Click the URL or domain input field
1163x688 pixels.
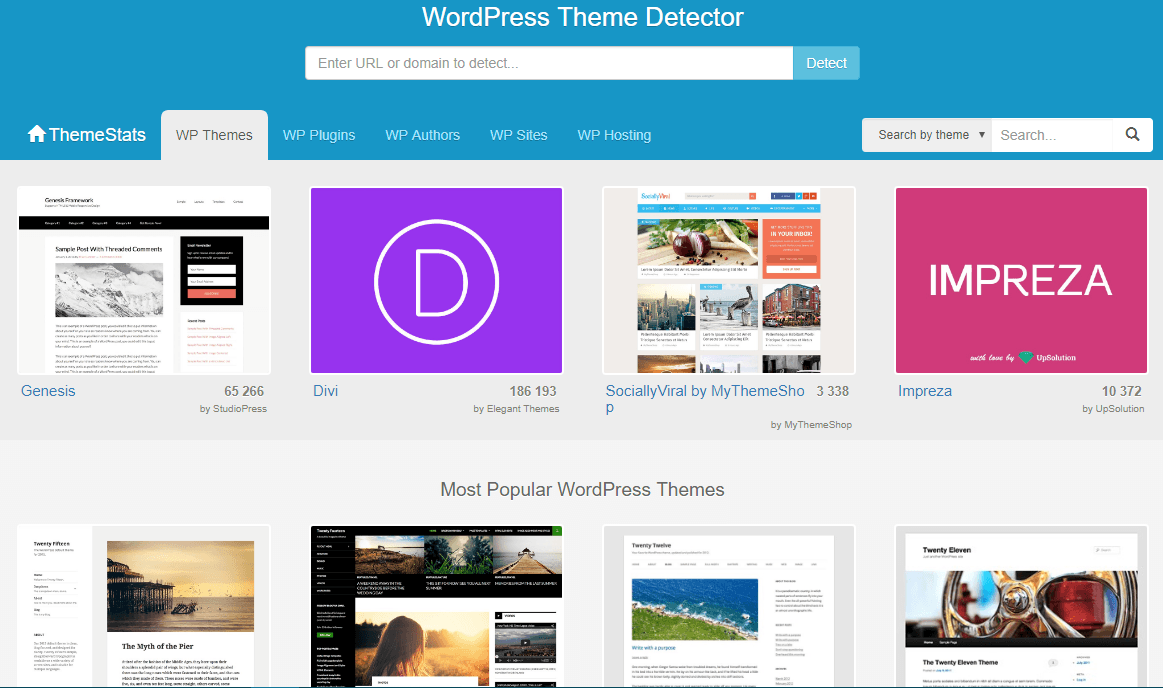[x=549, y=63]
